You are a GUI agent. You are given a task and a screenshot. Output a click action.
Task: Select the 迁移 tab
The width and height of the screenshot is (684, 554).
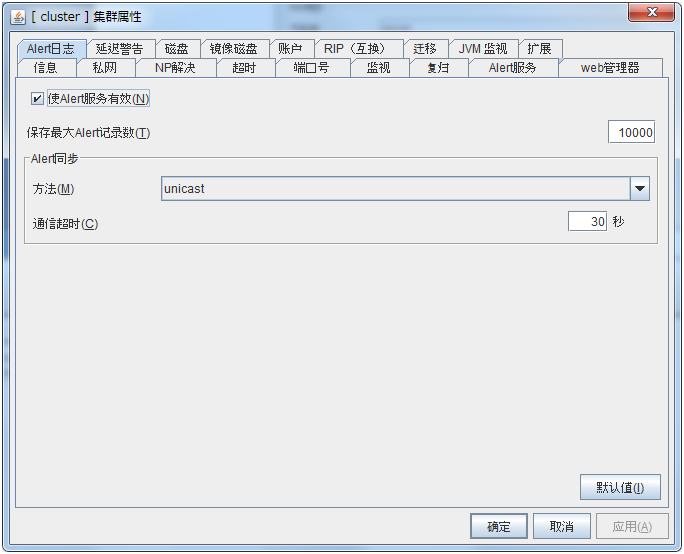point(425,49)
